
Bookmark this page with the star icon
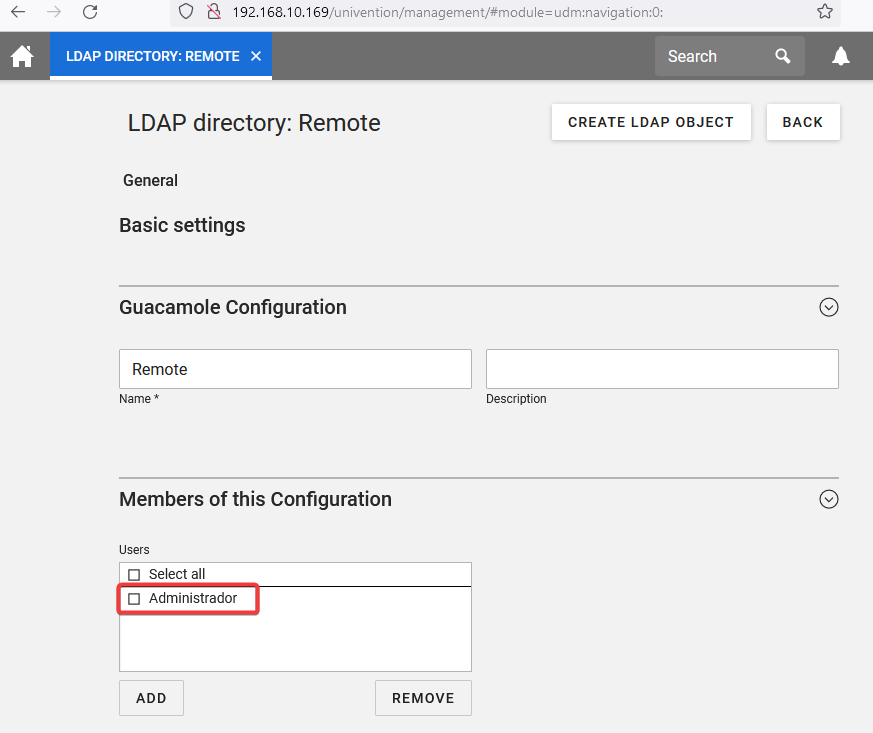click(x=824, y=12)
